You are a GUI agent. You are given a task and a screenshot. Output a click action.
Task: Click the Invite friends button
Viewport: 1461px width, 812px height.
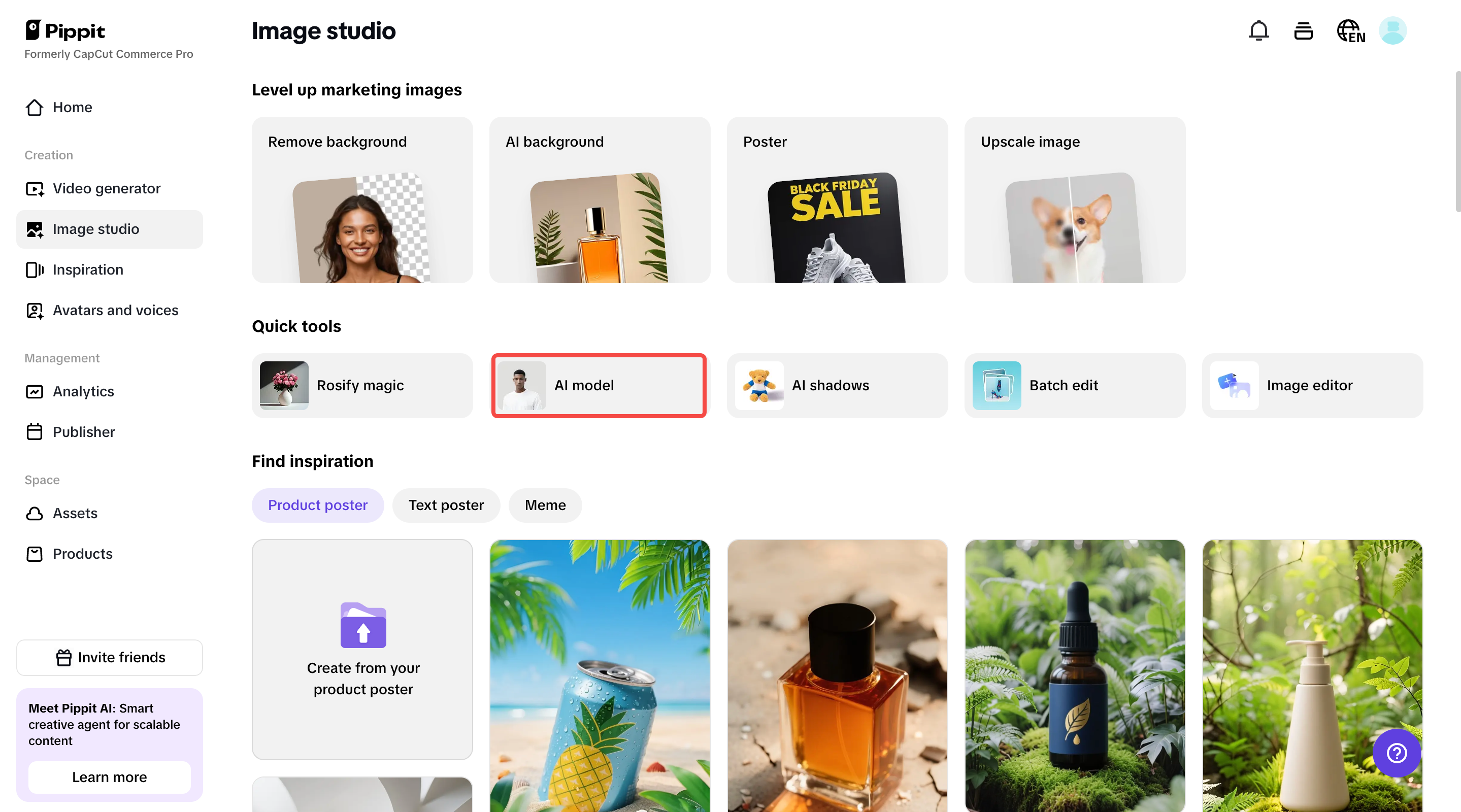click(110, 657)
